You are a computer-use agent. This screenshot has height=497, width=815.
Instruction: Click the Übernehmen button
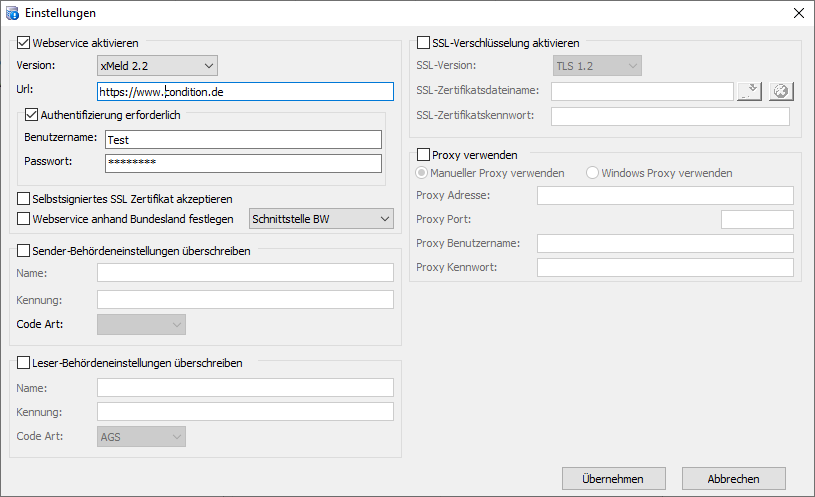click(x=612, y=479)
